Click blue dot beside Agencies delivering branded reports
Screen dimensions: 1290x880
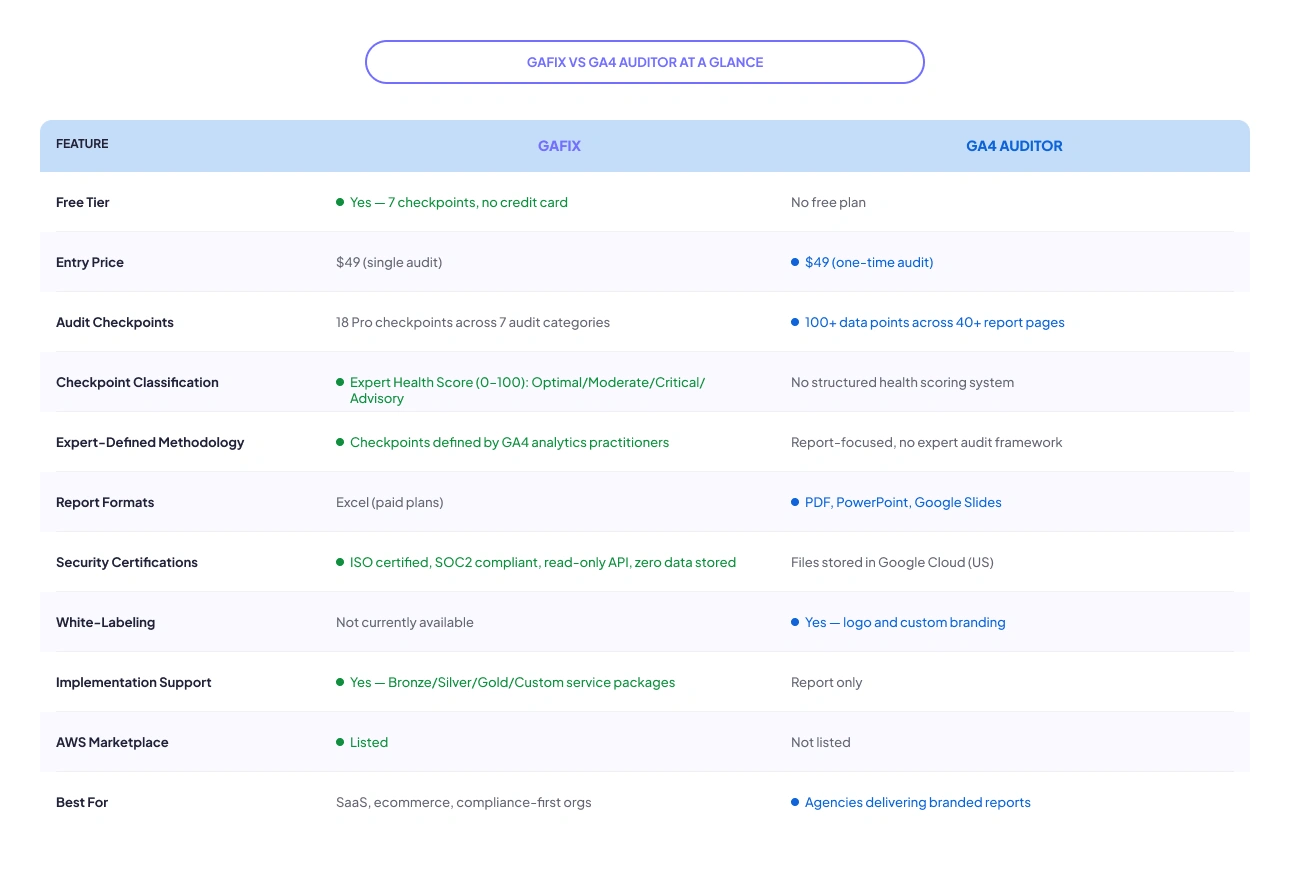click(x=795, y=802)
